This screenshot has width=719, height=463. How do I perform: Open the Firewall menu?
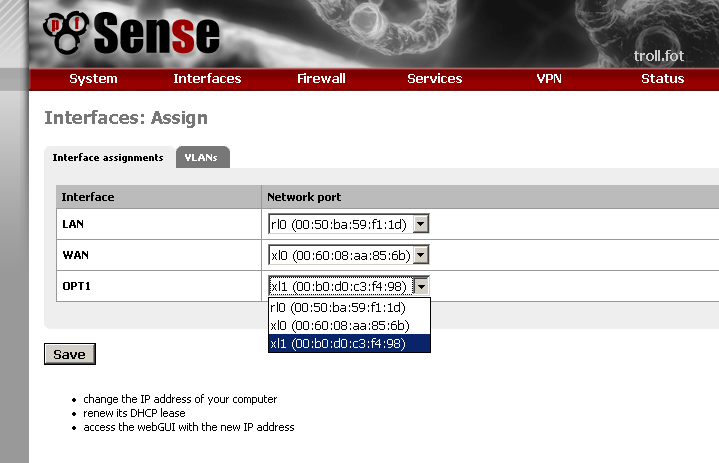pos(321,79)
